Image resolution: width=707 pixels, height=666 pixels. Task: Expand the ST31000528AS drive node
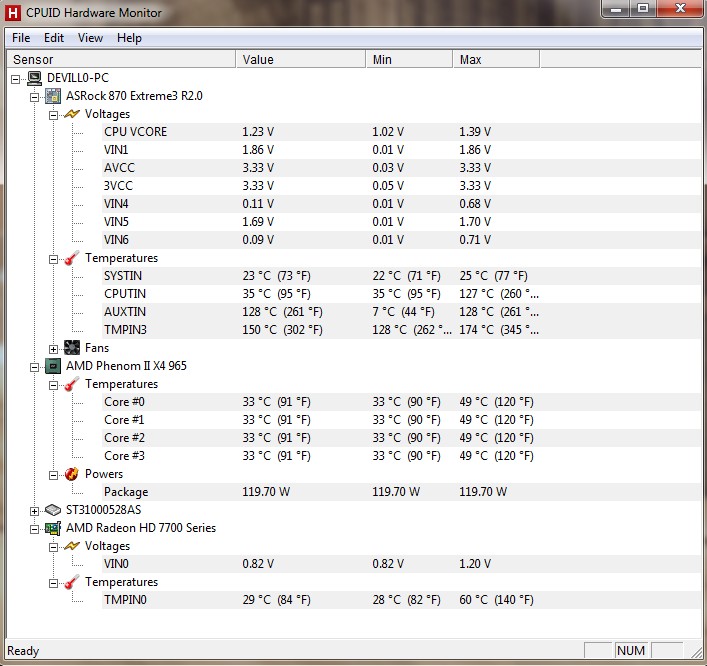click(x=34, y=510)
